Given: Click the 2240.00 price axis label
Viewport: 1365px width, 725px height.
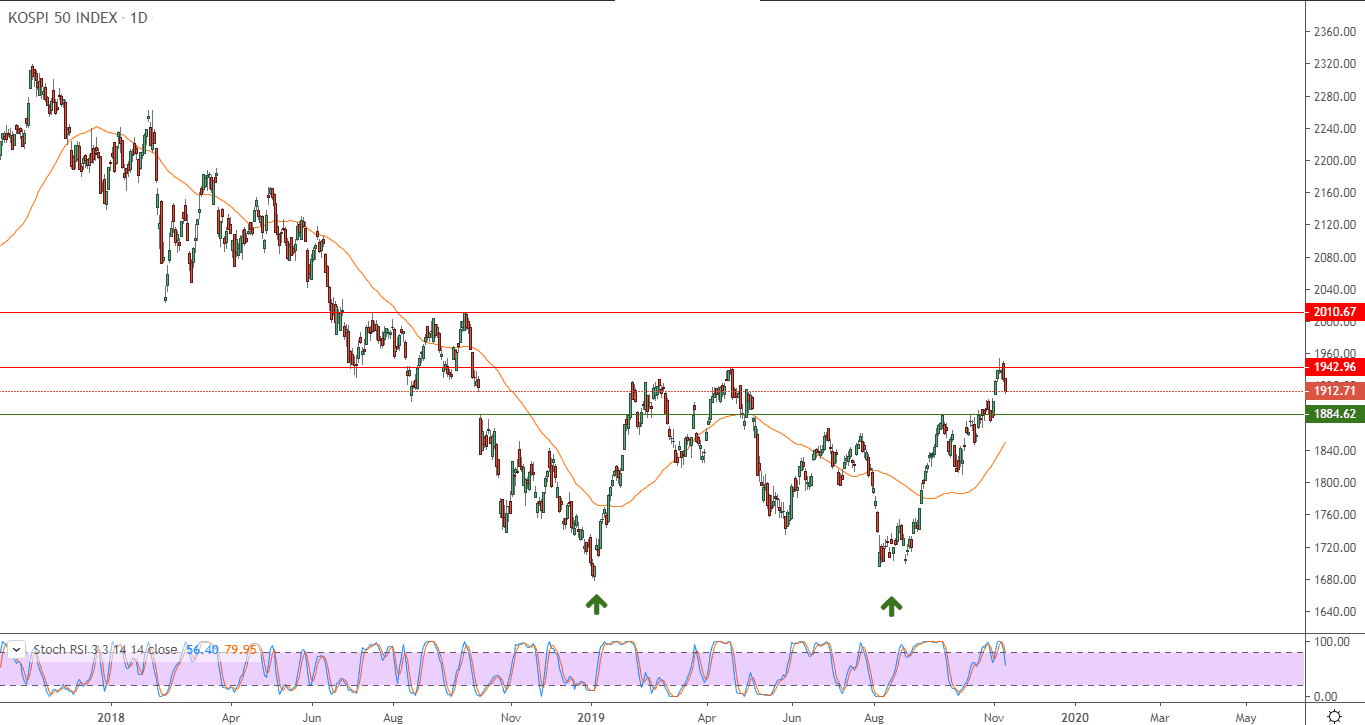Looking at the screenshot, I should tap(1335, 129).
